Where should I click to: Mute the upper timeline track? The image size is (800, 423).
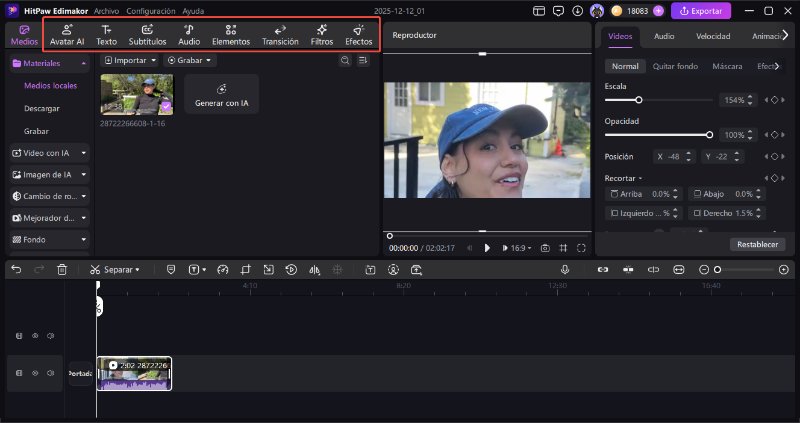point(50,336)
